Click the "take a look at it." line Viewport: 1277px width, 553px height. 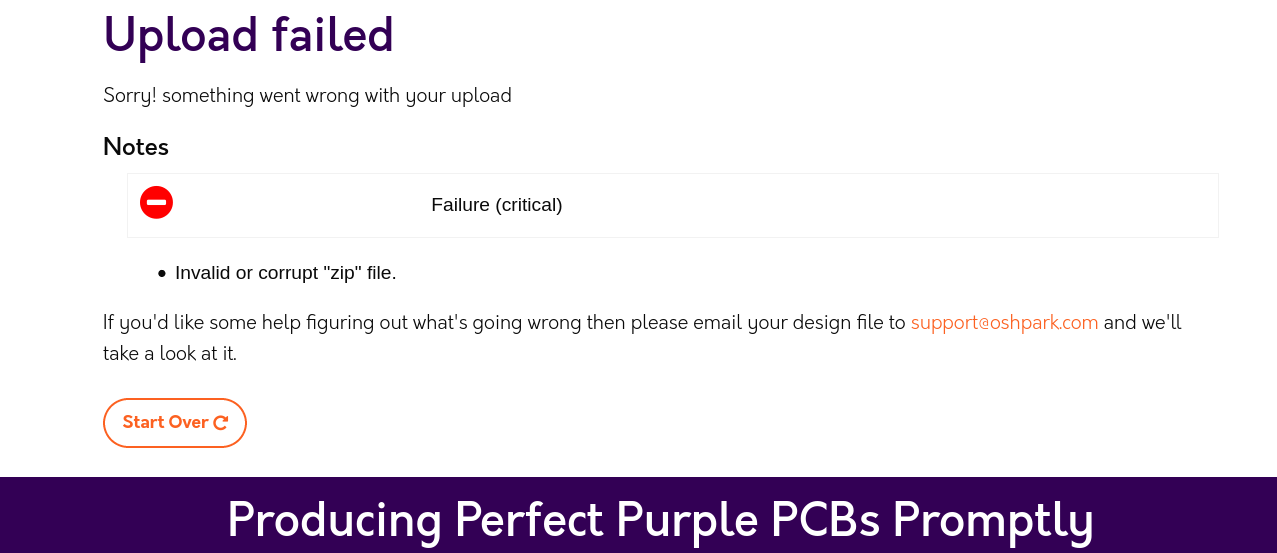coord(170,353)
